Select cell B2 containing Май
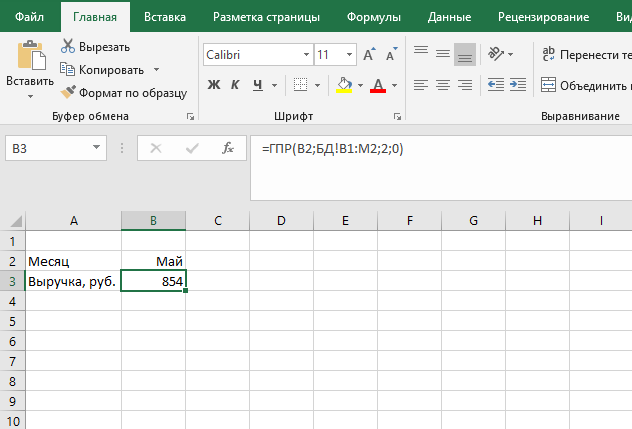The image size is (632, 429). 153,261
